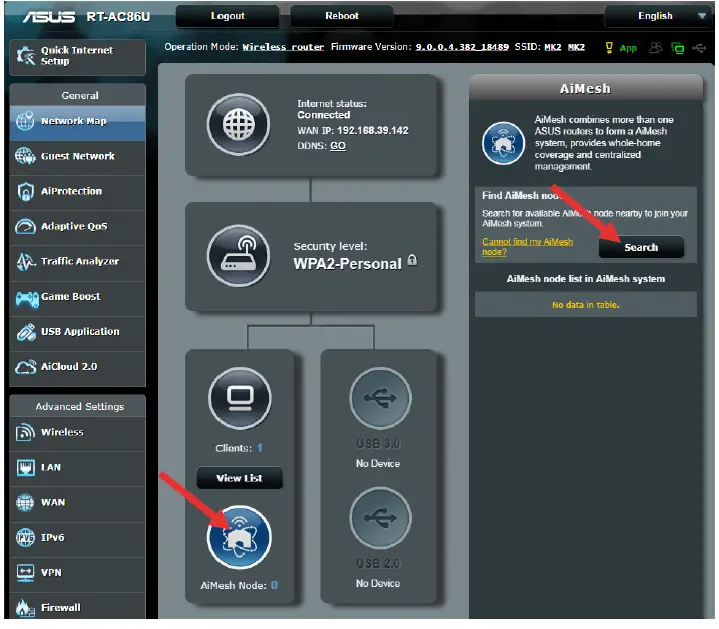The image size is (719, 629).
Task: Click 'No data in table.' row
Action: tap(586, 305)
